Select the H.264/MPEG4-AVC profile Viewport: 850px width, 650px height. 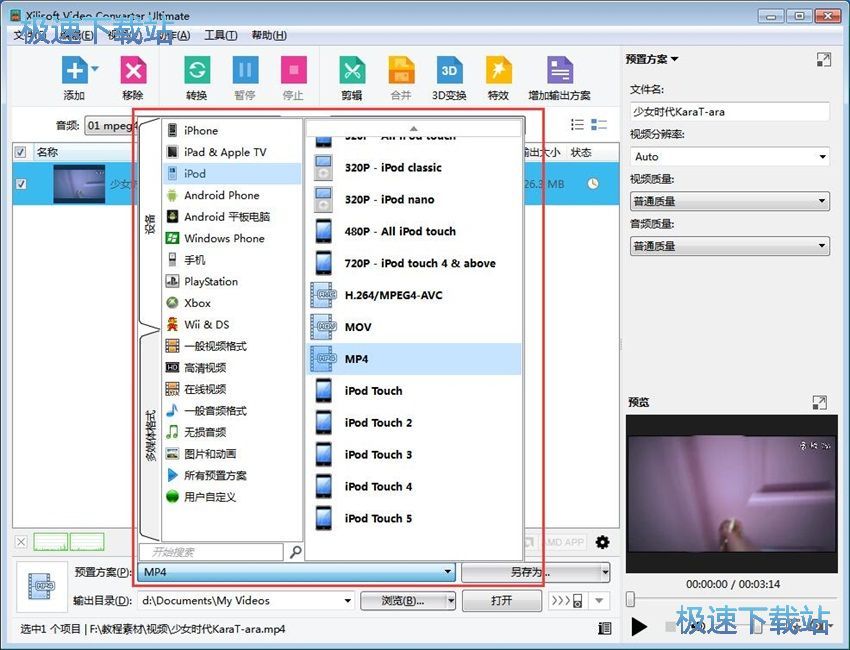pos(414,295)
